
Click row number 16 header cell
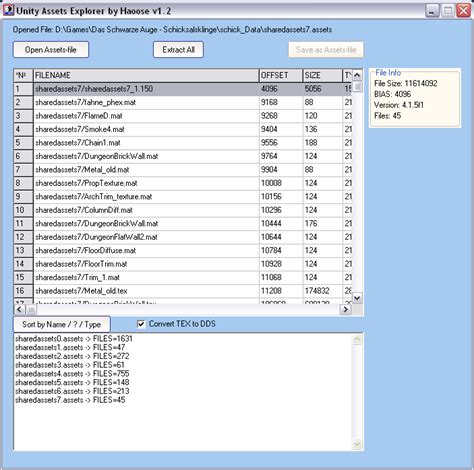pos(23,291)
